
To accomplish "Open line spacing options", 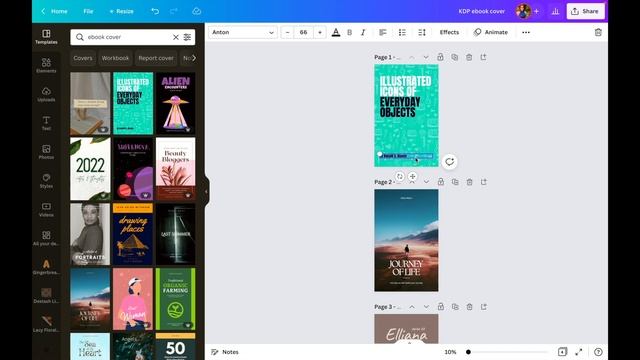I will click(x=422, y=32).
